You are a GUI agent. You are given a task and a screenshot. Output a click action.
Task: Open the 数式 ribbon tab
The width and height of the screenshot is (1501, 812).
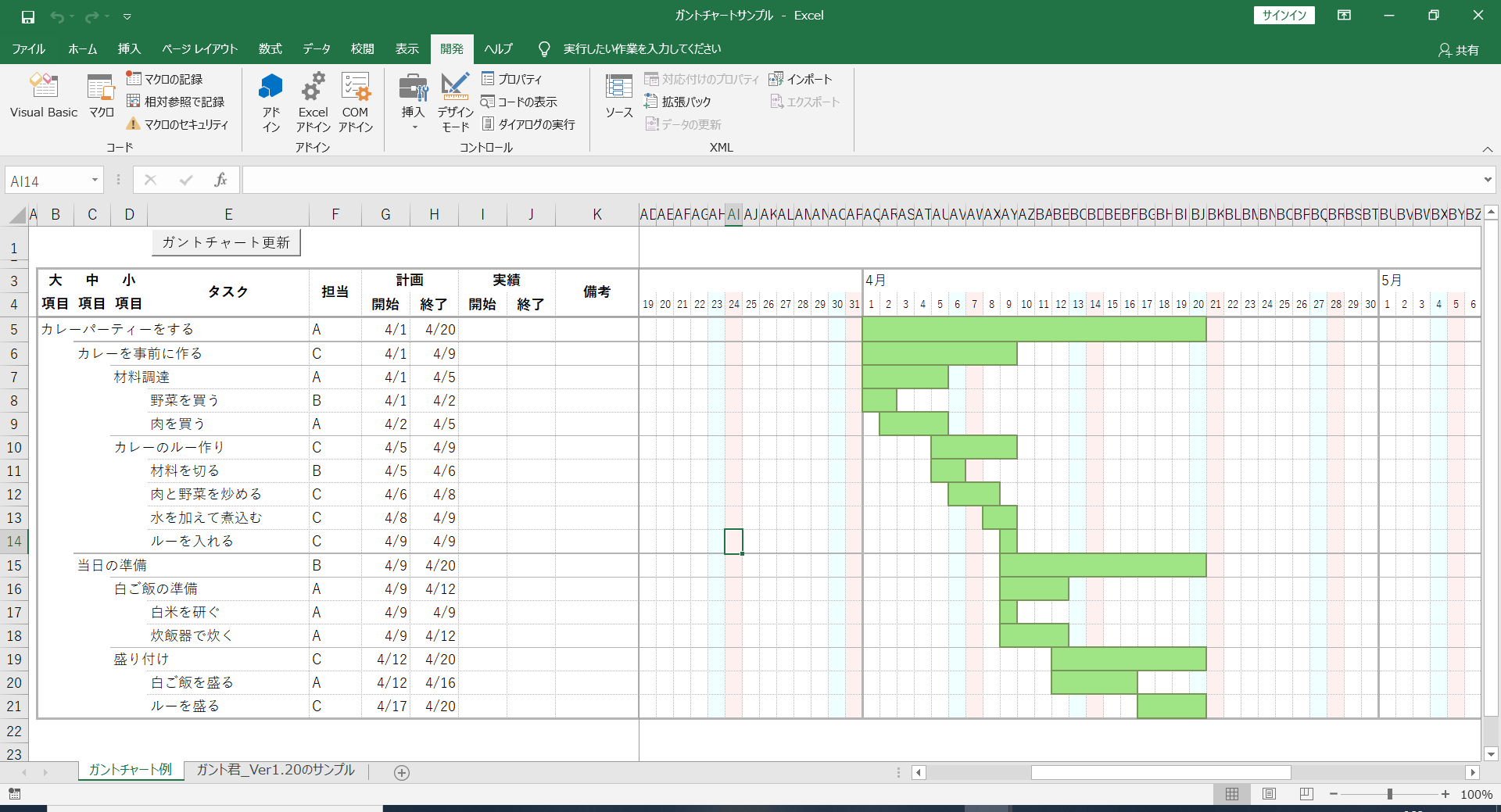(x=270, y=48)
